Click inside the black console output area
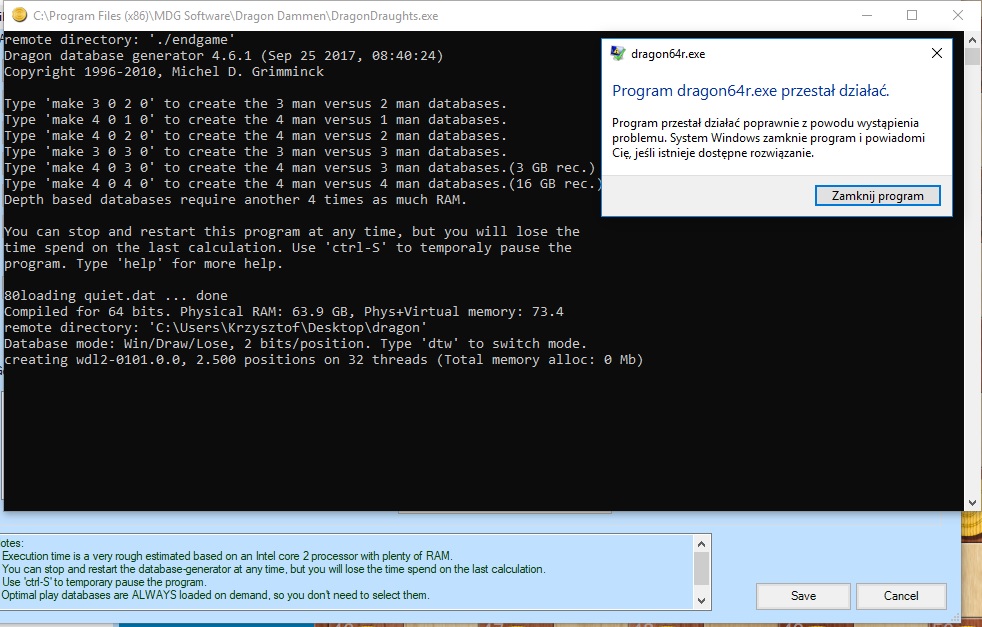This screenshot has width=982, height=627. tap(300, 430)
